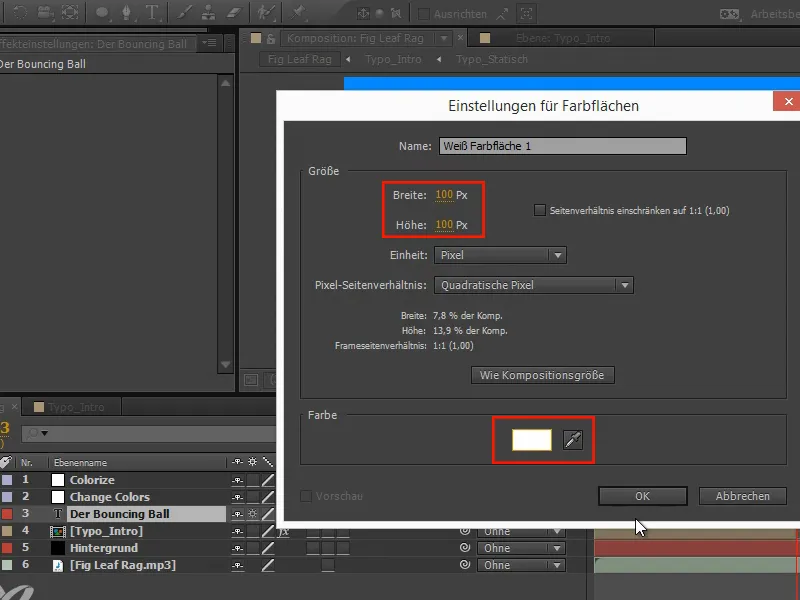Viewport: 800px width, 600px height.
Task: Click the Abbrechen button
Action: (x=742, y=496)
